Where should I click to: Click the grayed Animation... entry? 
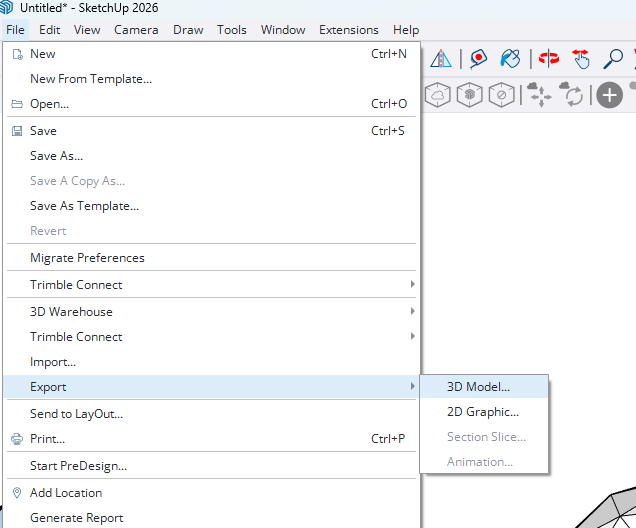click(484, 462)
